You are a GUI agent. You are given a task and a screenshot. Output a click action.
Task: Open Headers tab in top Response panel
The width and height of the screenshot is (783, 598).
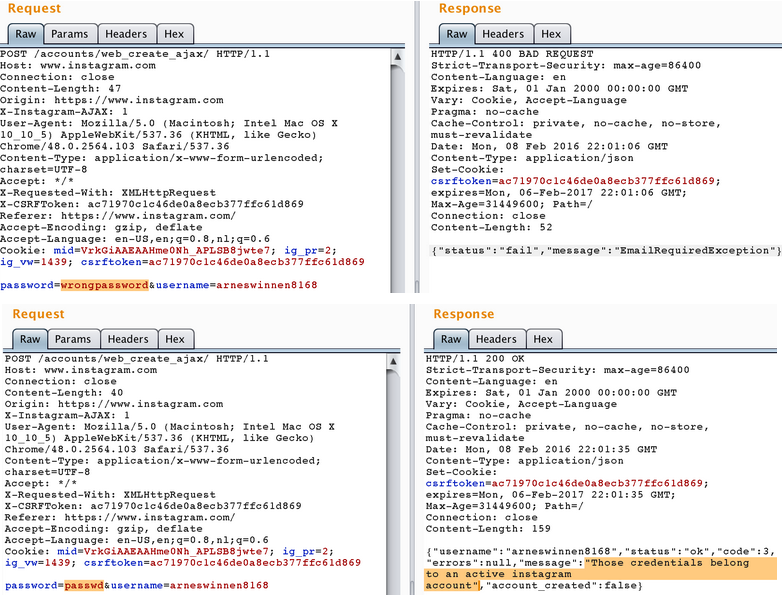tap(503, 34)
